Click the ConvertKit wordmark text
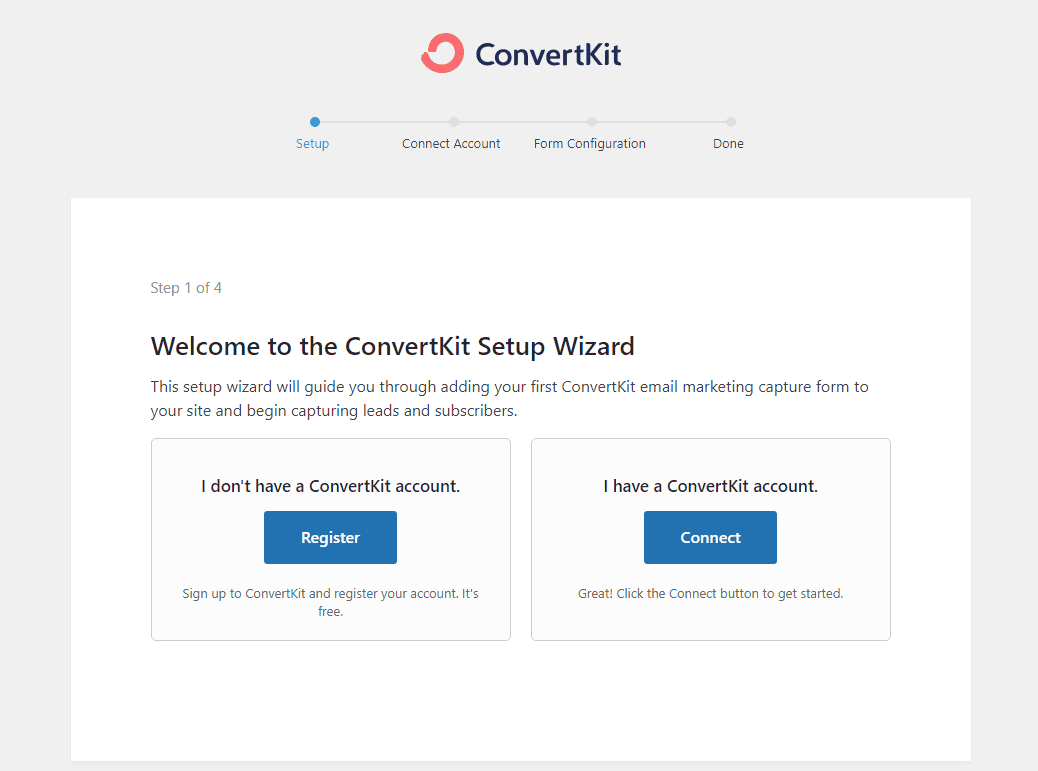The height and width of the screenshot is (771, 1038). click(x=548, y=54)
